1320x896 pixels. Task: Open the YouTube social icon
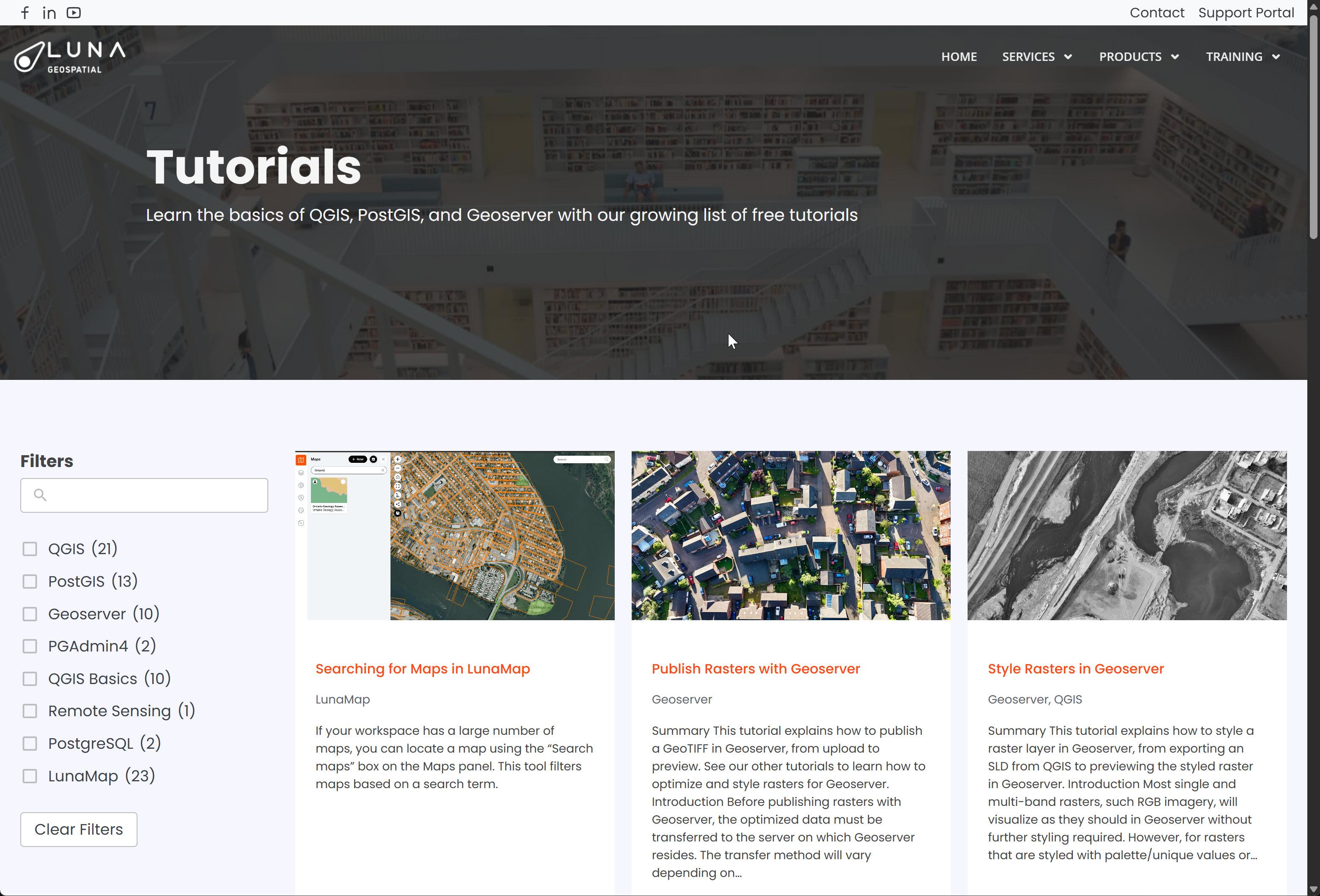point(73,13)
